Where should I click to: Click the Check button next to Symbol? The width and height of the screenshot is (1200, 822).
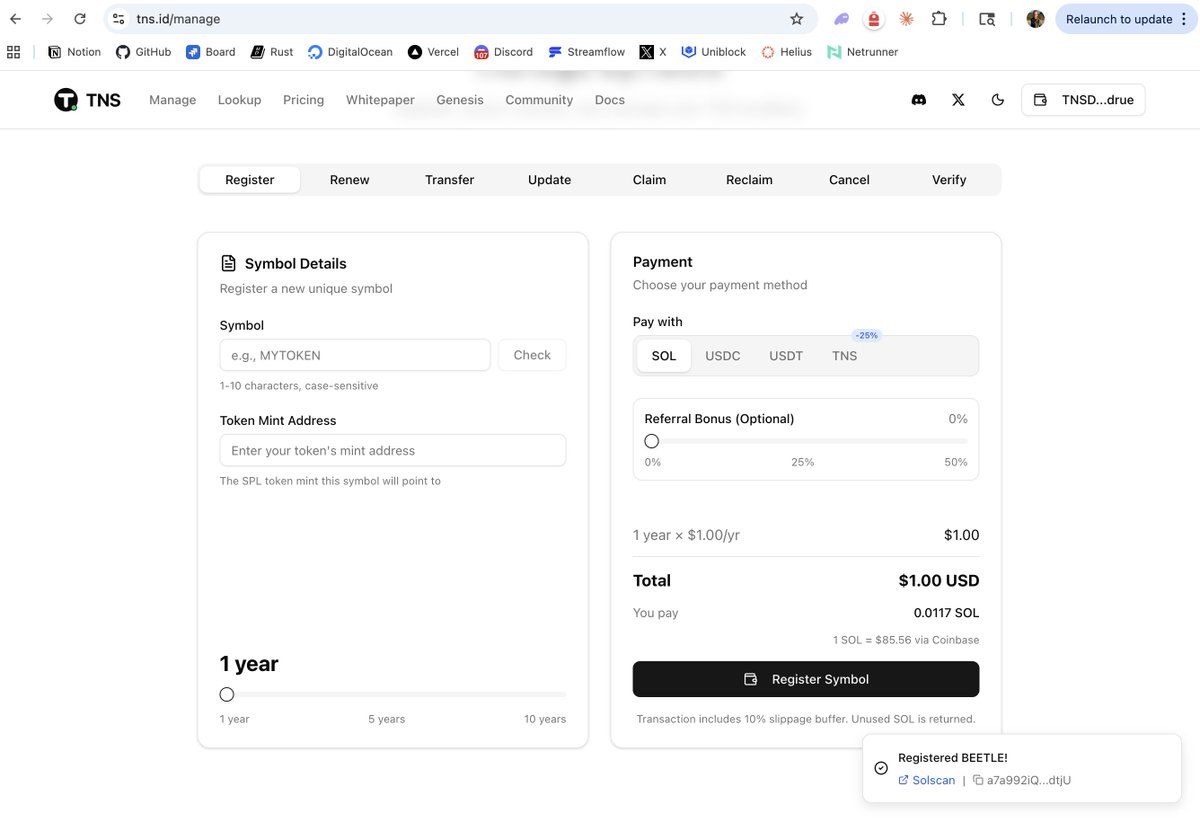coord(531,355)
